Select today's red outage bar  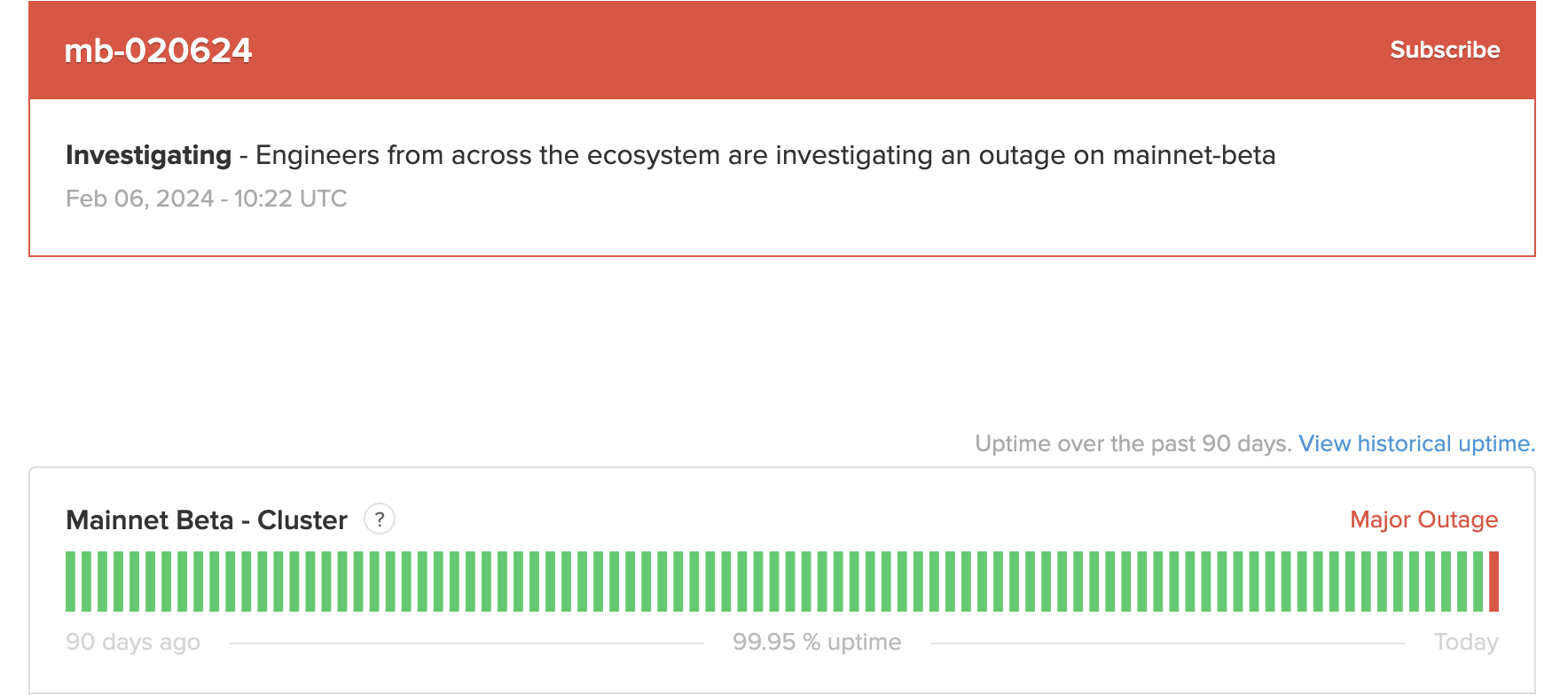(x=1494, y=582)
